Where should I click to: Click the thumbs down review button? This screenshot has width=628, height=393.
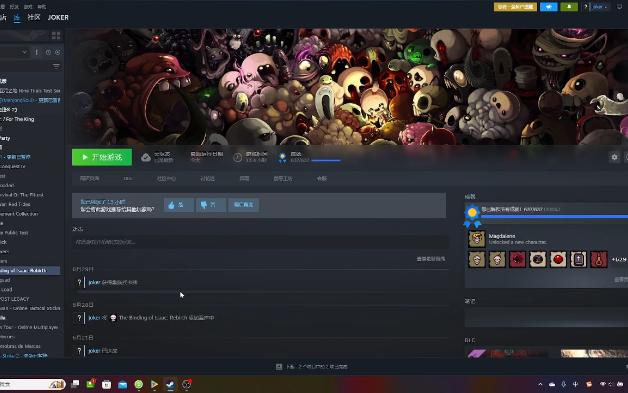coord(211,205)
